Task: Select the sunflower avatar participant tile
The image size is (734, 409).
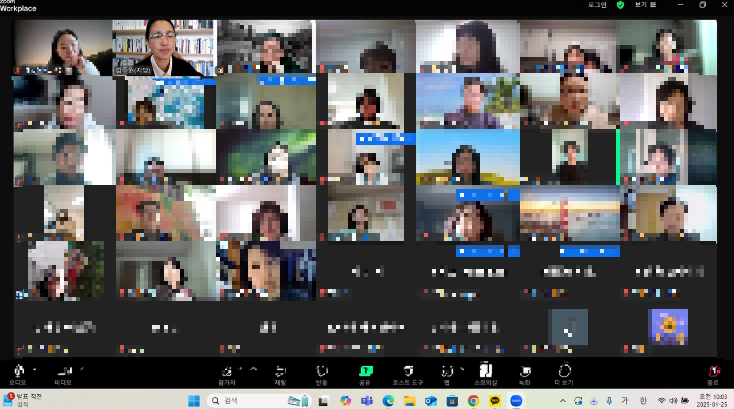Action: pos(668,327)
